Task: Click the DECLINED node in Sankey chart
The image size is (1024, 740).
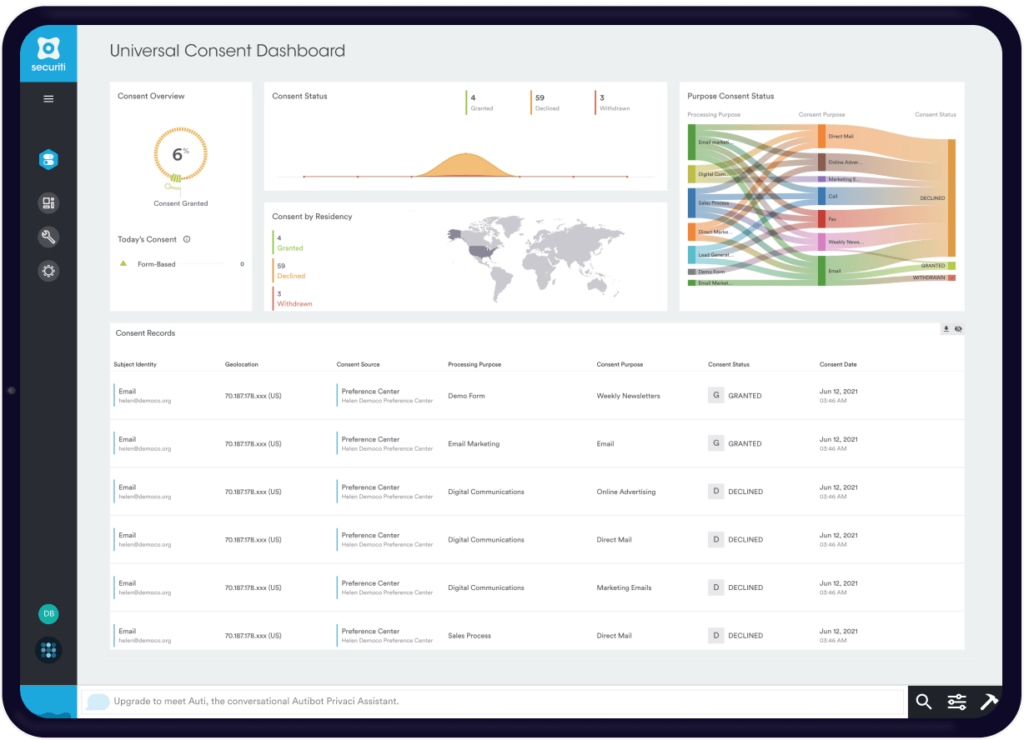Action: pos(951,198)
